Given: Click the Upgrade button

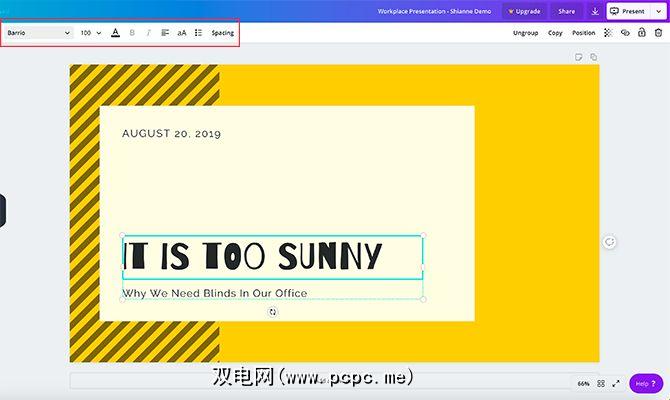Looking at the screenshot, I should click(x=524, y=11).
